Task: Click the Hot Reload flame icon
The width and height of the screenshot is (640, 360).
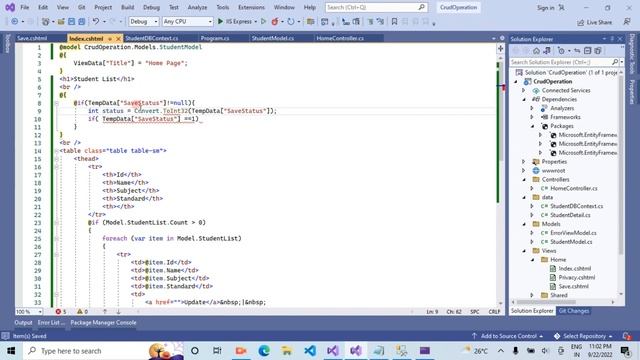Action: pos(275,22)
